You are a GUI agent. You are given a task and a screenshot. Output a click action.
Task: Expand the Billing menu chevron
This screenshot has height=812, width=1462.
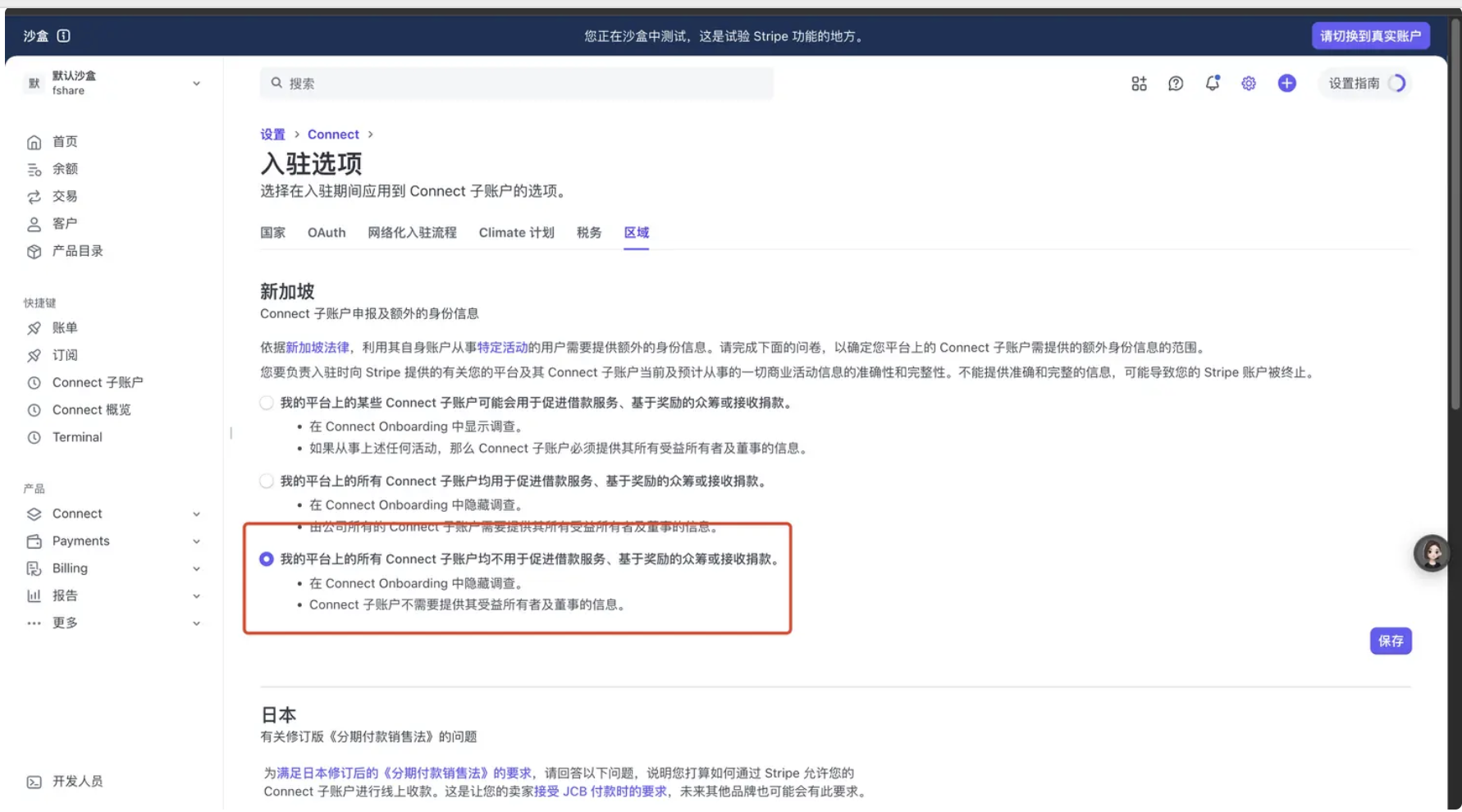tap(196, 568)
